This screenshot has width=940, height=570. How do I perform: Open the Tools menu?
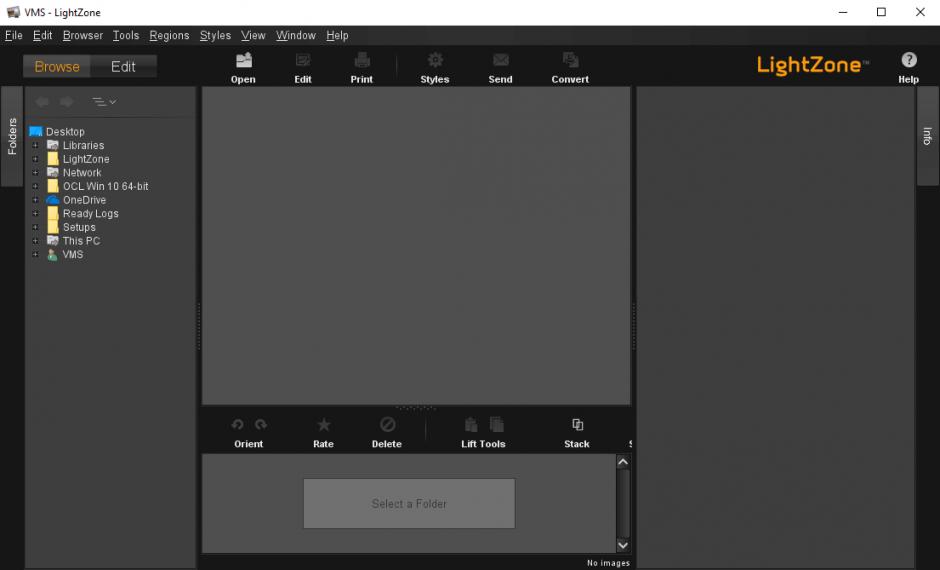(x=126, y=35)
